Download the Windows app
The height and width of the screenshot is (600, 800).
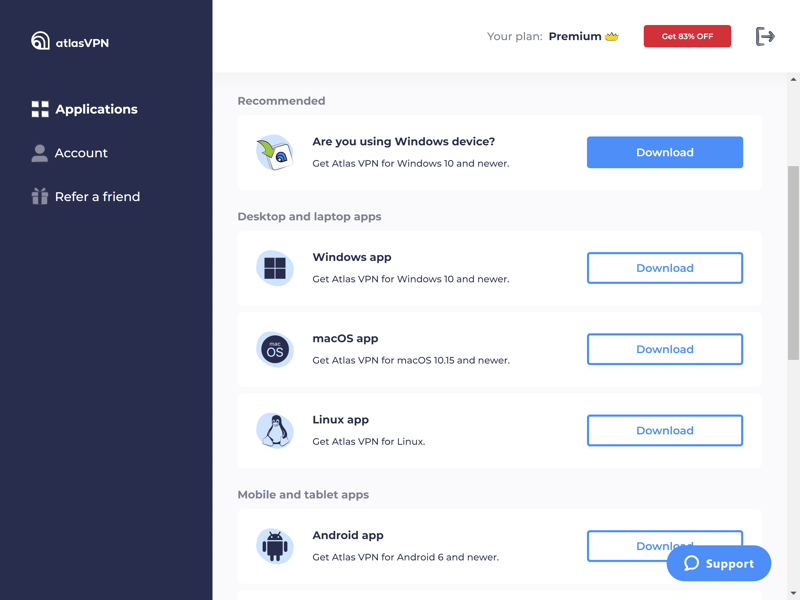tap(664, 268)
